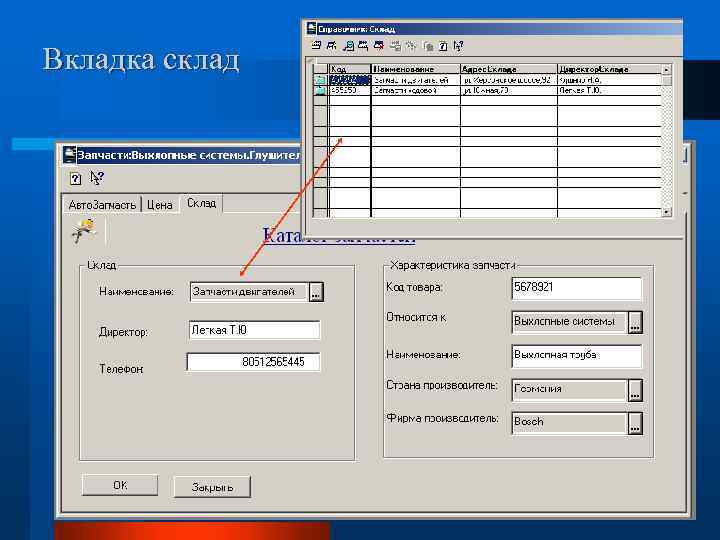Click the greyed hierarchy list icon in Склад toolbar
The image size is (720, 540).
coord(395,45)
